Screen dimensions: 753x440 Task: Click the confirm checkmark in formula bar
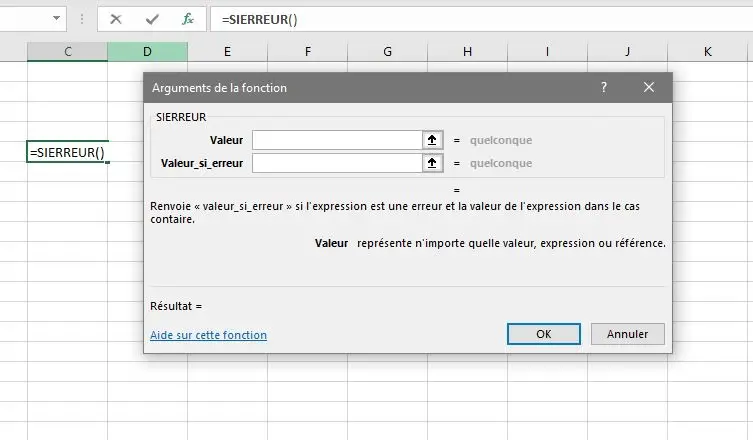click(x=152, y=19)
